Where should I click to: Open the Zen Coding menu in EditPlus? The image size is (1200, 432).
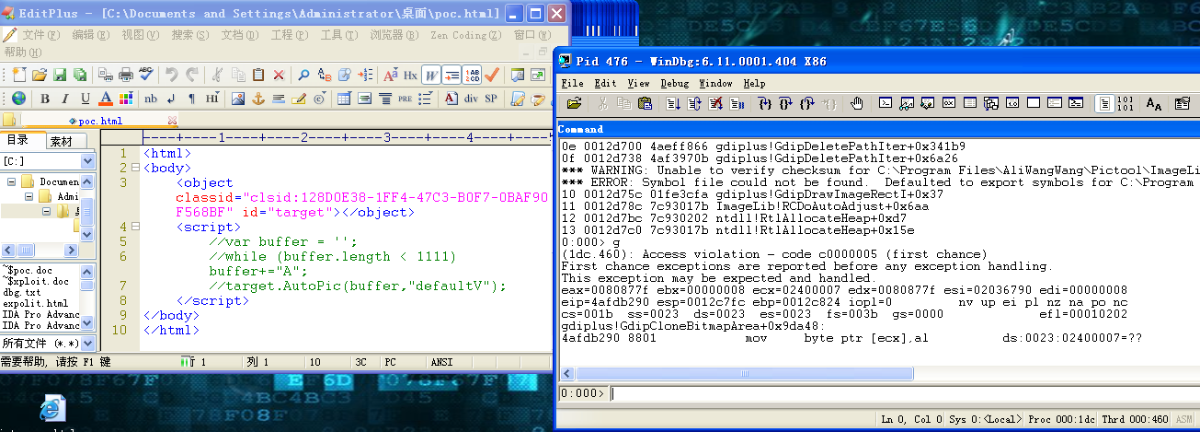[x=467, y=34]
